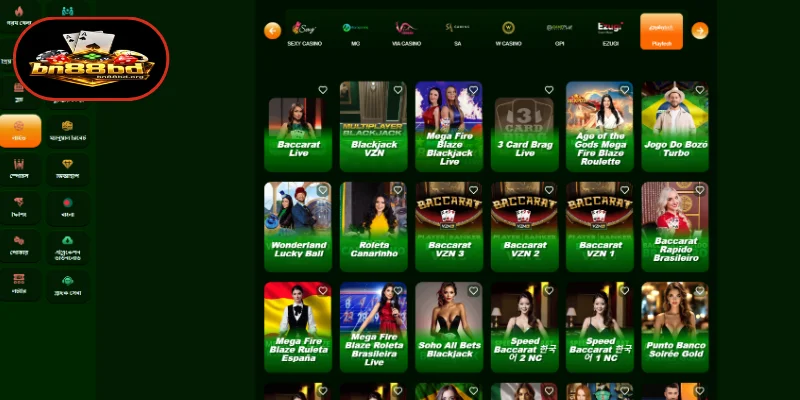Image resolution: width=800 pixels, height=400 pixels.
Task: Launch Mega Fire Blaze Roleta Brasileira Live
Action: (373, 327)
